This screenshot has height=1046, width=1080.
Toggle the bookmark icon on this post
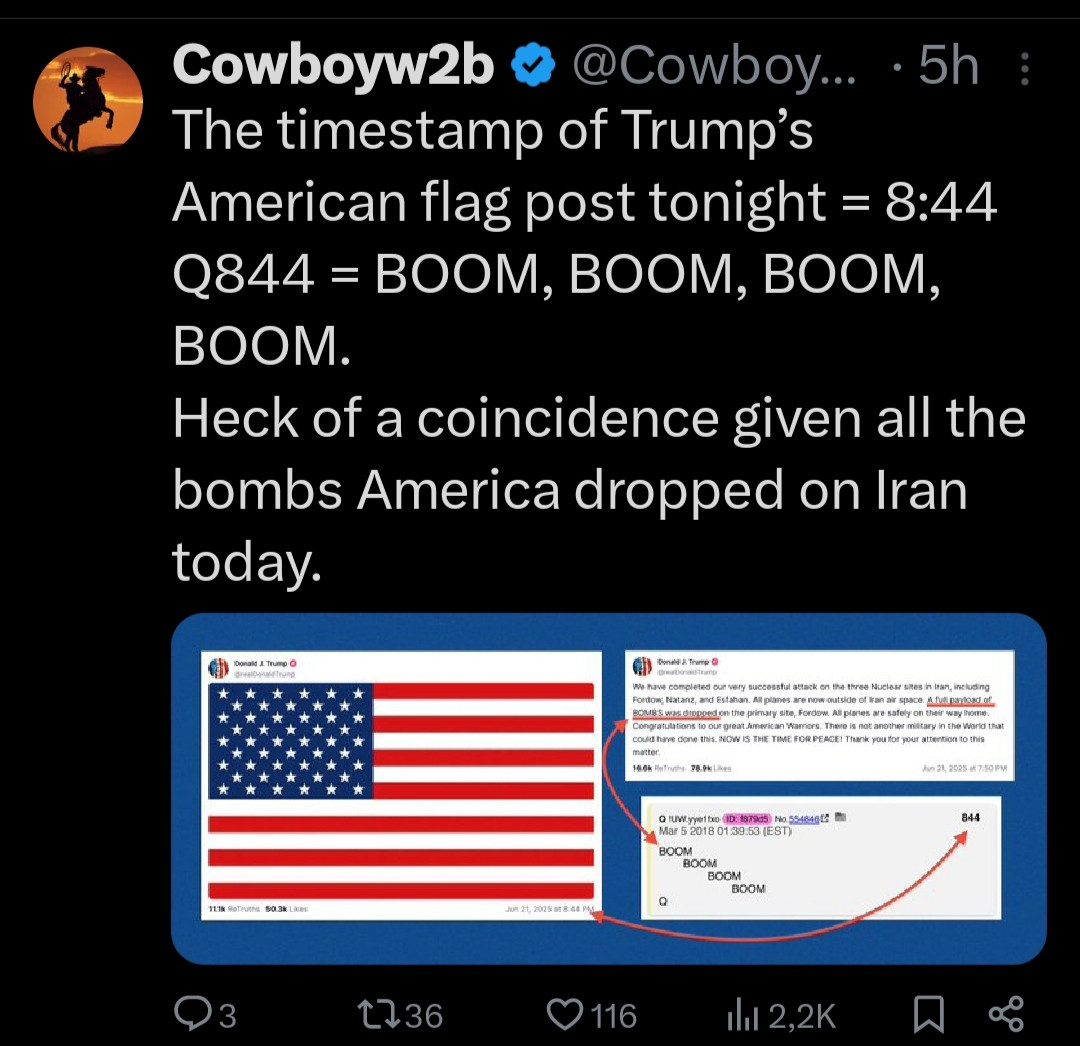(x=928, y=1014)
